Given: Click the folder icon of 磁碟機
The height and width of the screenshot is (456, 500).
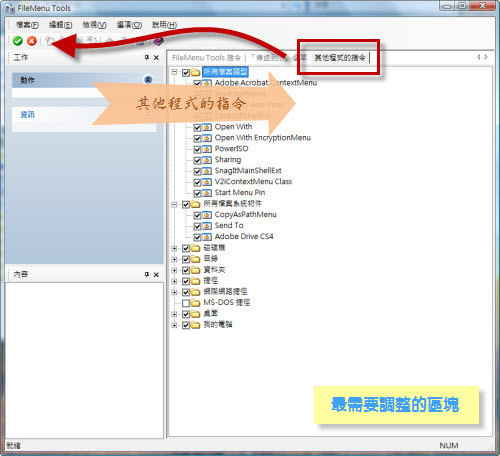Looking at the screenshot, I should click(x=196, y=248).
